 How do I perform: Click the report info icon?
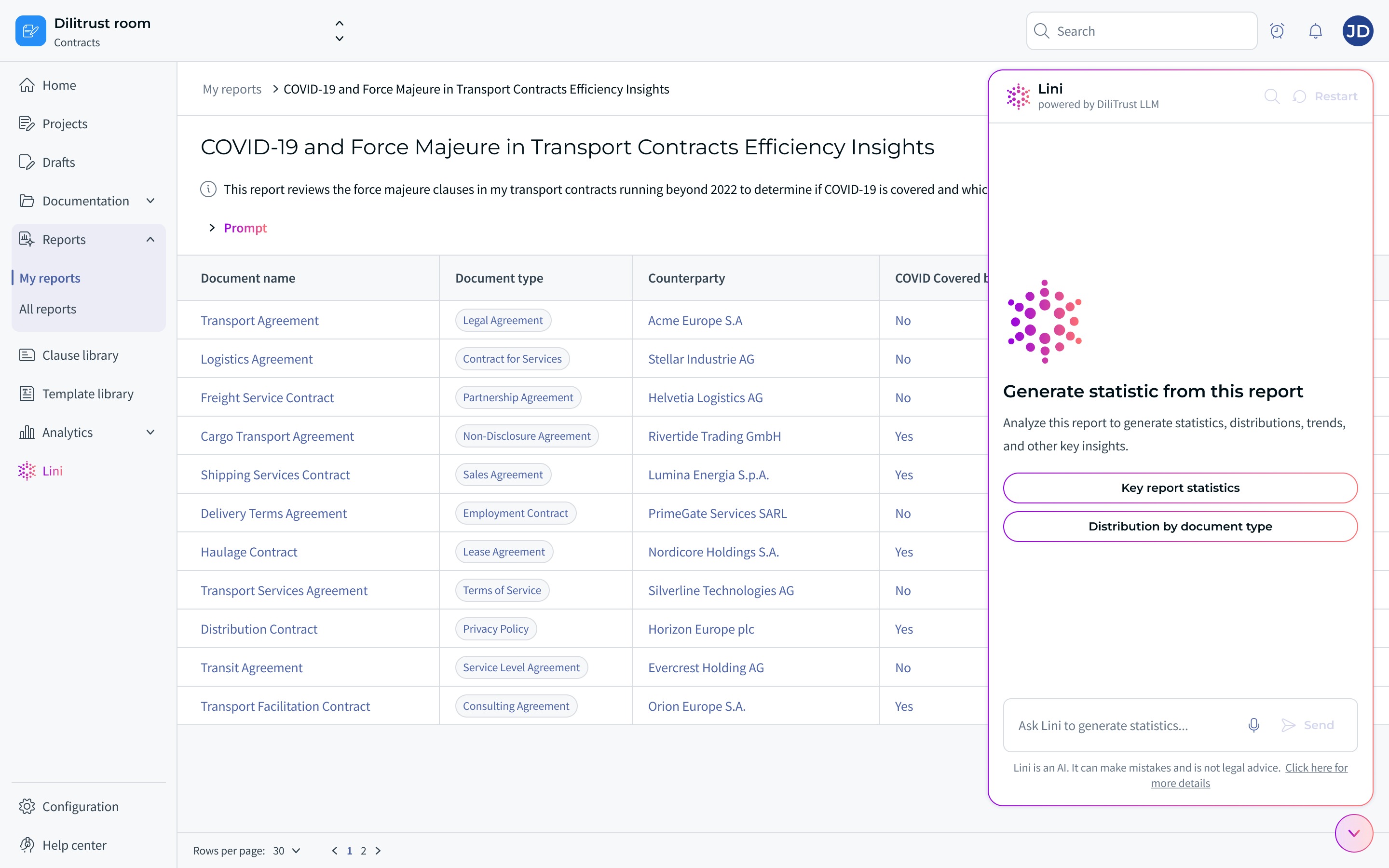click(x=208, y=189)
